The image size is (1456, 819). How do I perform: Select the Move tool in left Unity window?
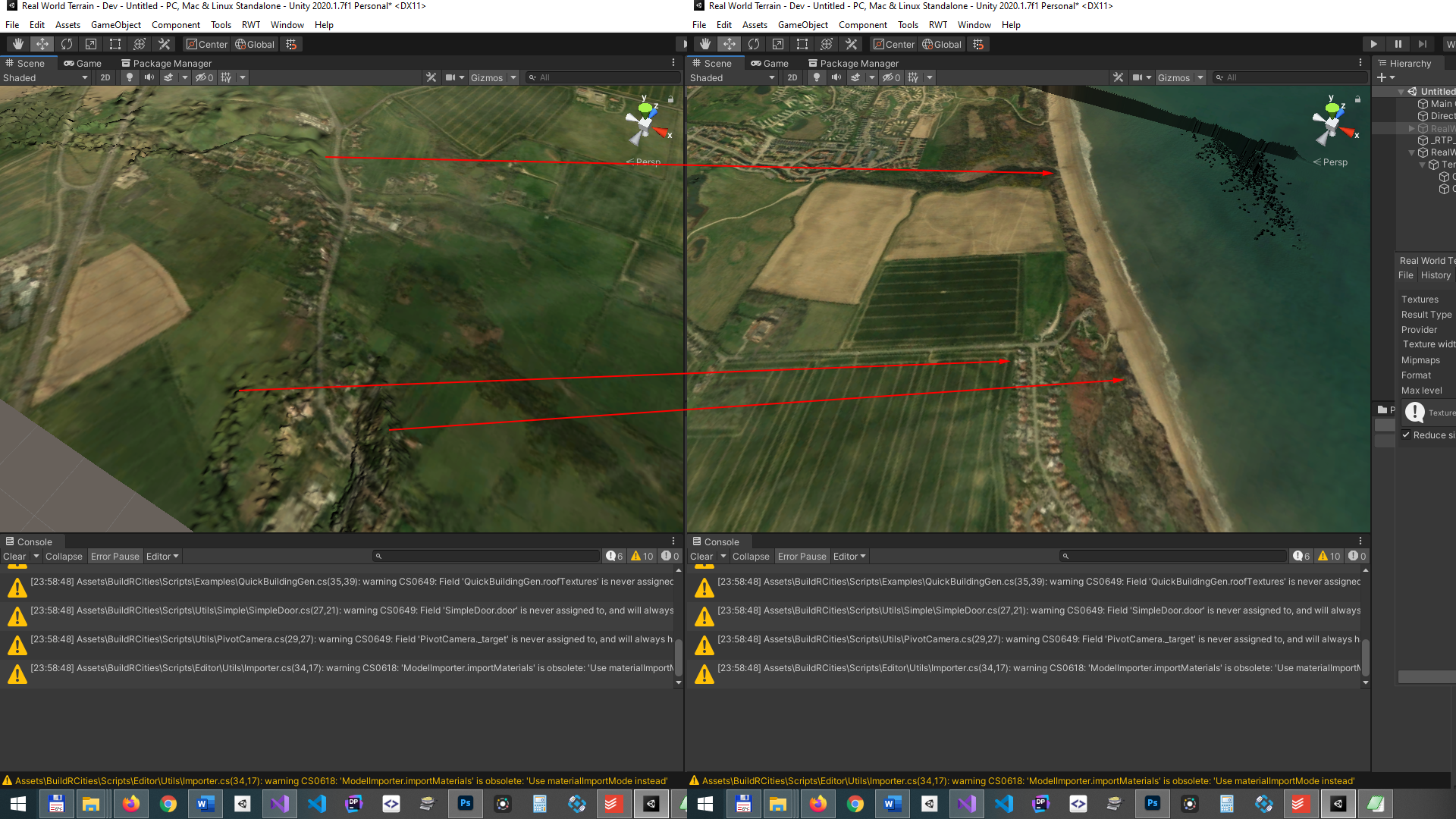pyautogui.click(x=42, y=44)
